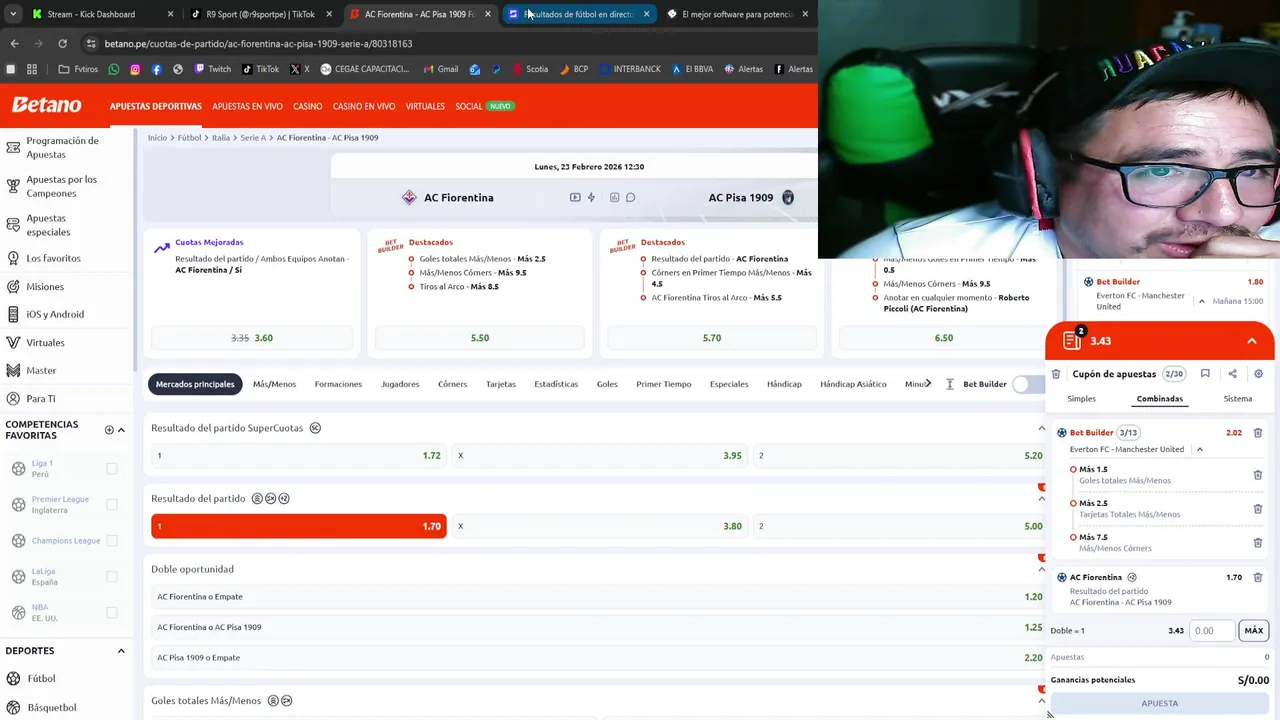Open Apuestas en Vivo menu
Viewport: 1280px width, 720px height.
[x=247, y=106]
